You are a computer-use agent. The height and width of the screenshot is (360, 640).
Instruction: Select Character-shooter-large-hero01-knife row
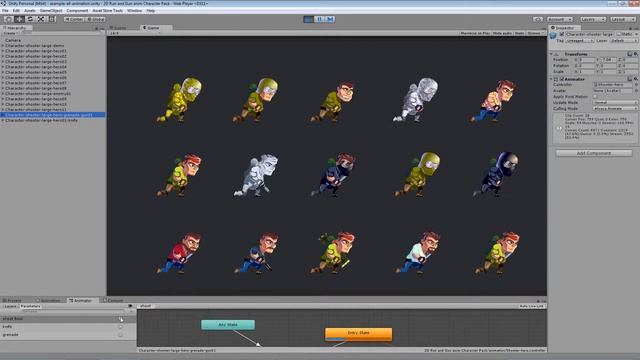pos(53,120)
